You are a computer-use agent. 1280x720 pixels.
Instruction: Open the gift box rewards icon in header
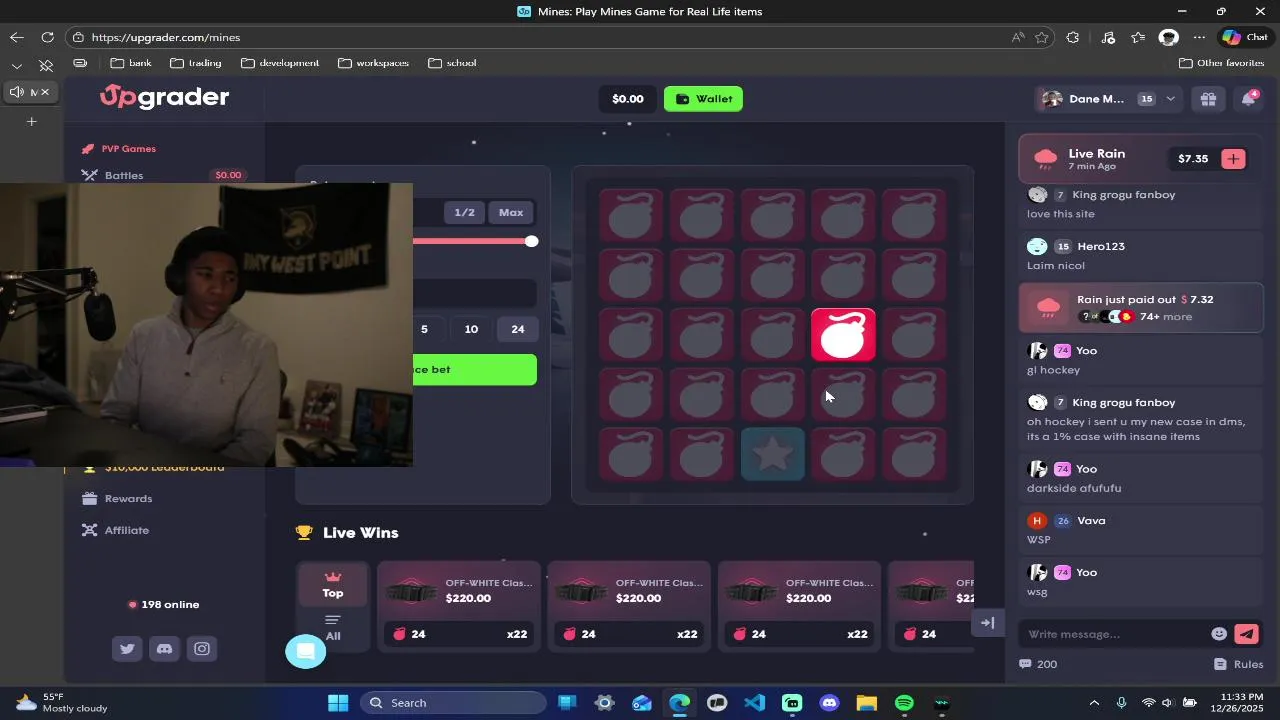(x=1208, y=99)
